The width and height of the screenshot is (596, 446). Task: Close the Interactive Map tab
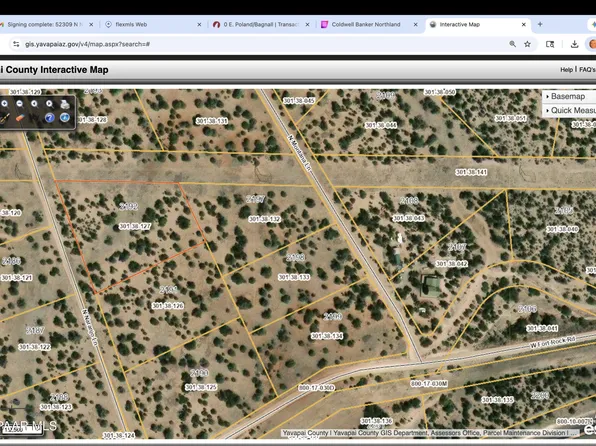tap(523, 24)
